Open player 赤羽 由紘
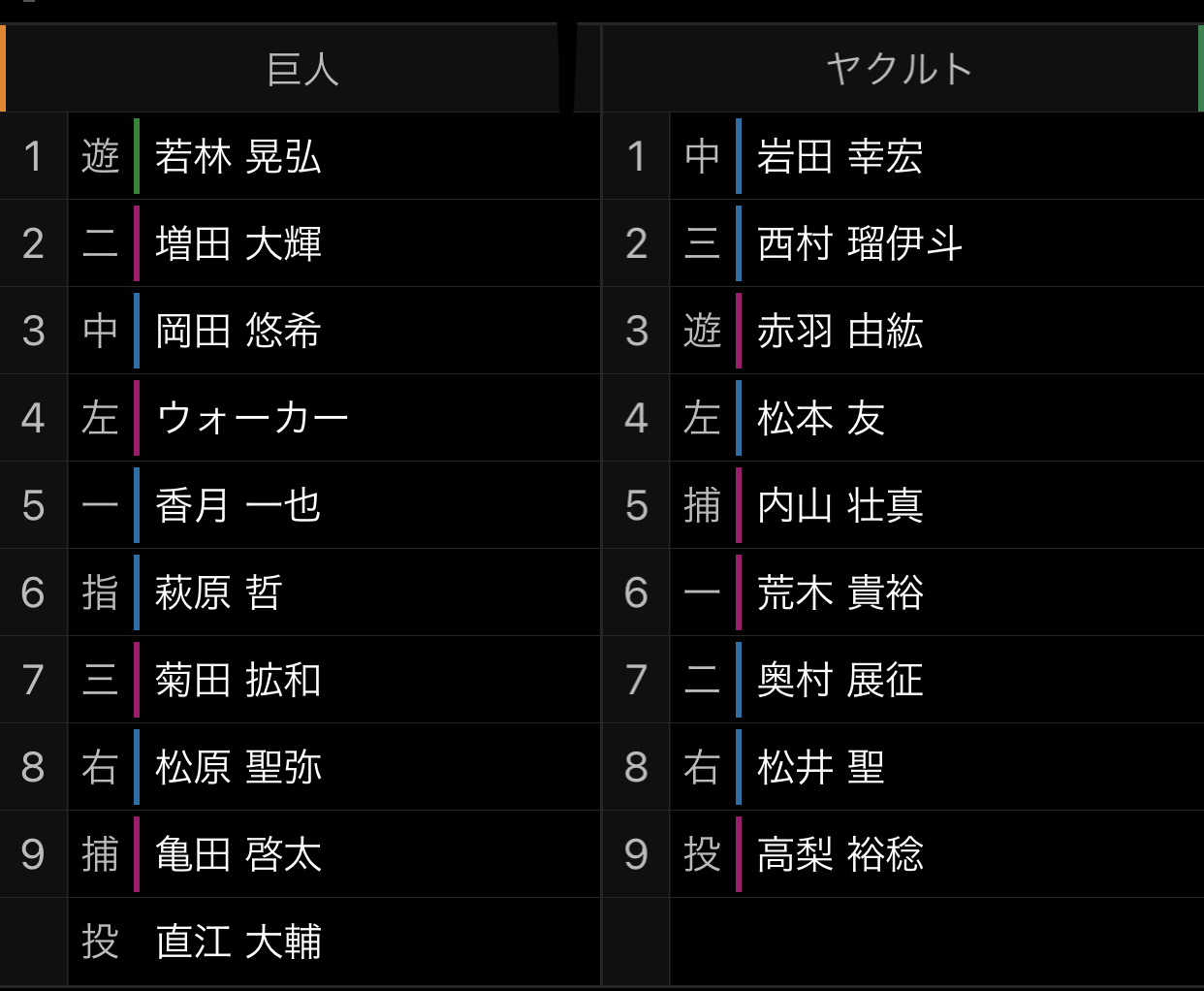1204x991 pixels. pyautogui.click(x=840, y=331)
